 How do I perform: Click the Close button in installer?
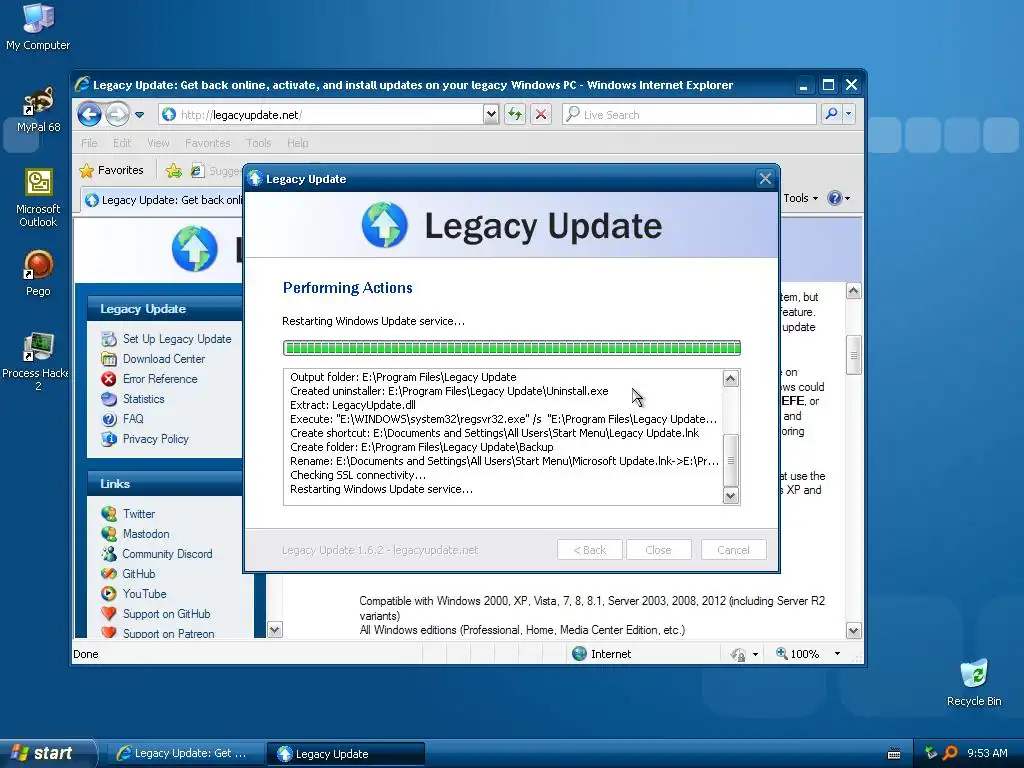click(658, 550)
